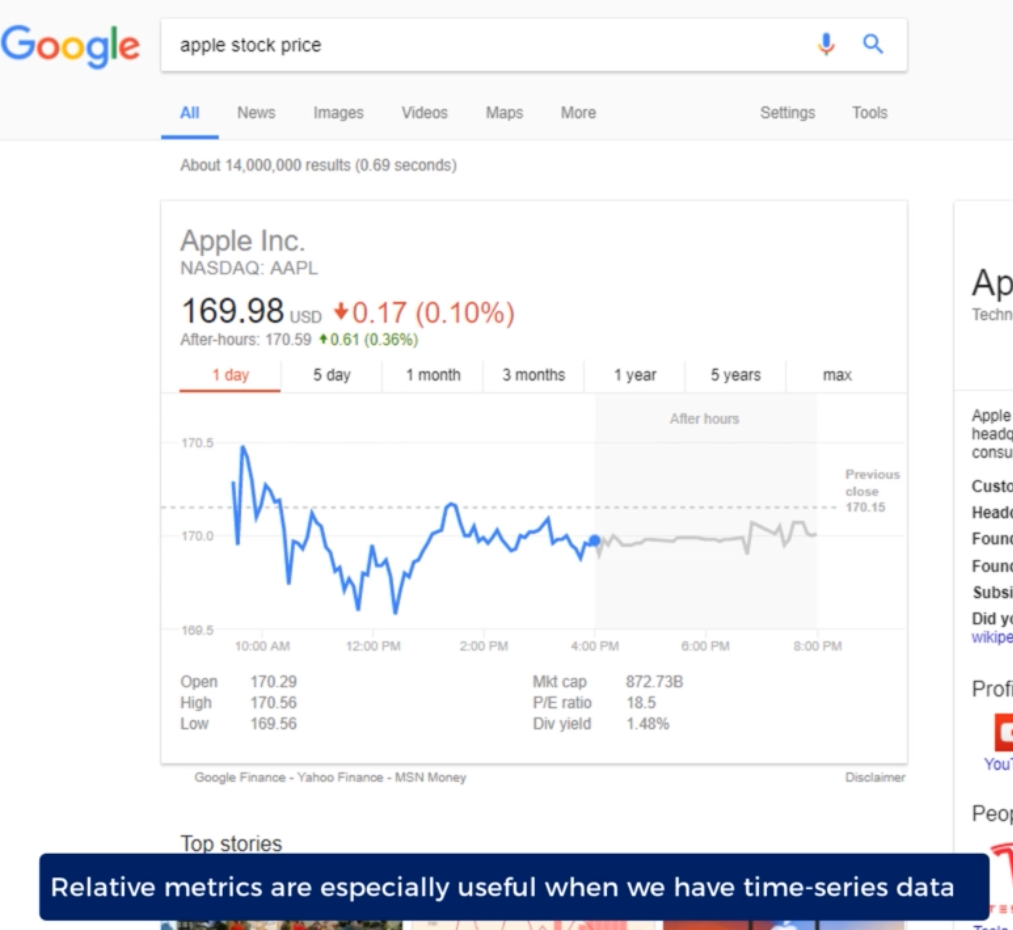Open the News search tab
Screen dimensions: 1013x930
[256, 113]
